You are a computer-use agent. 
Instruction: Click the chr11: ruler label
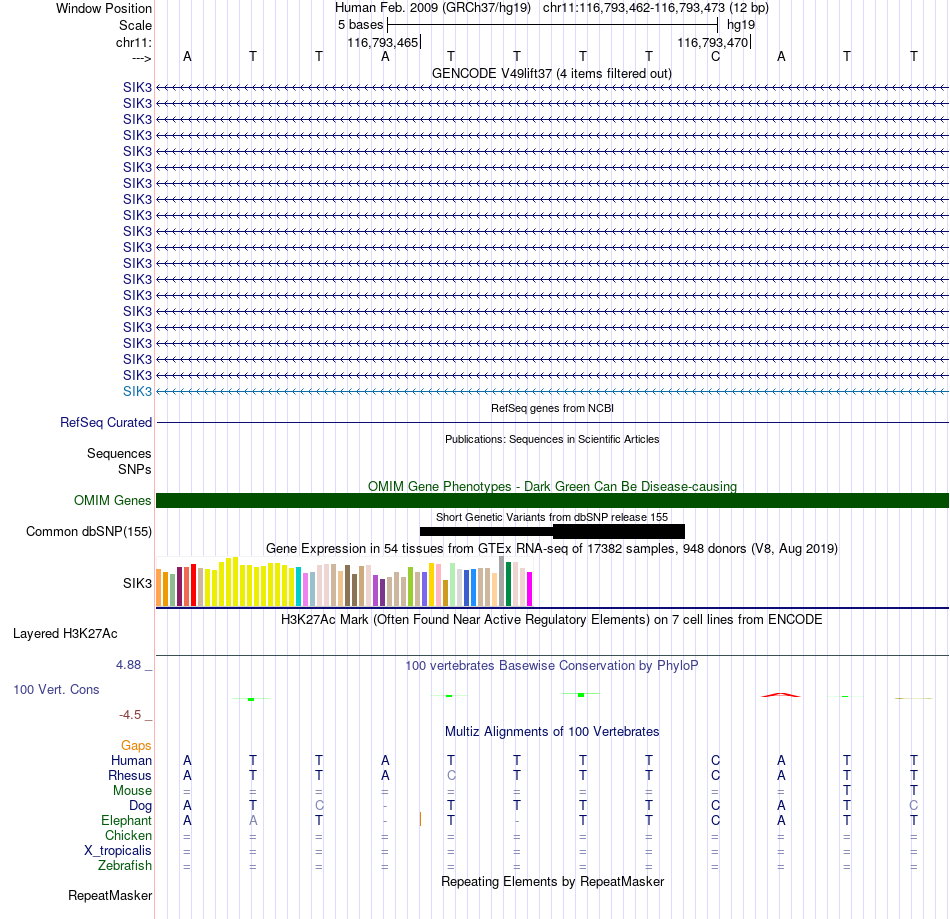click(x=133, y=42)
